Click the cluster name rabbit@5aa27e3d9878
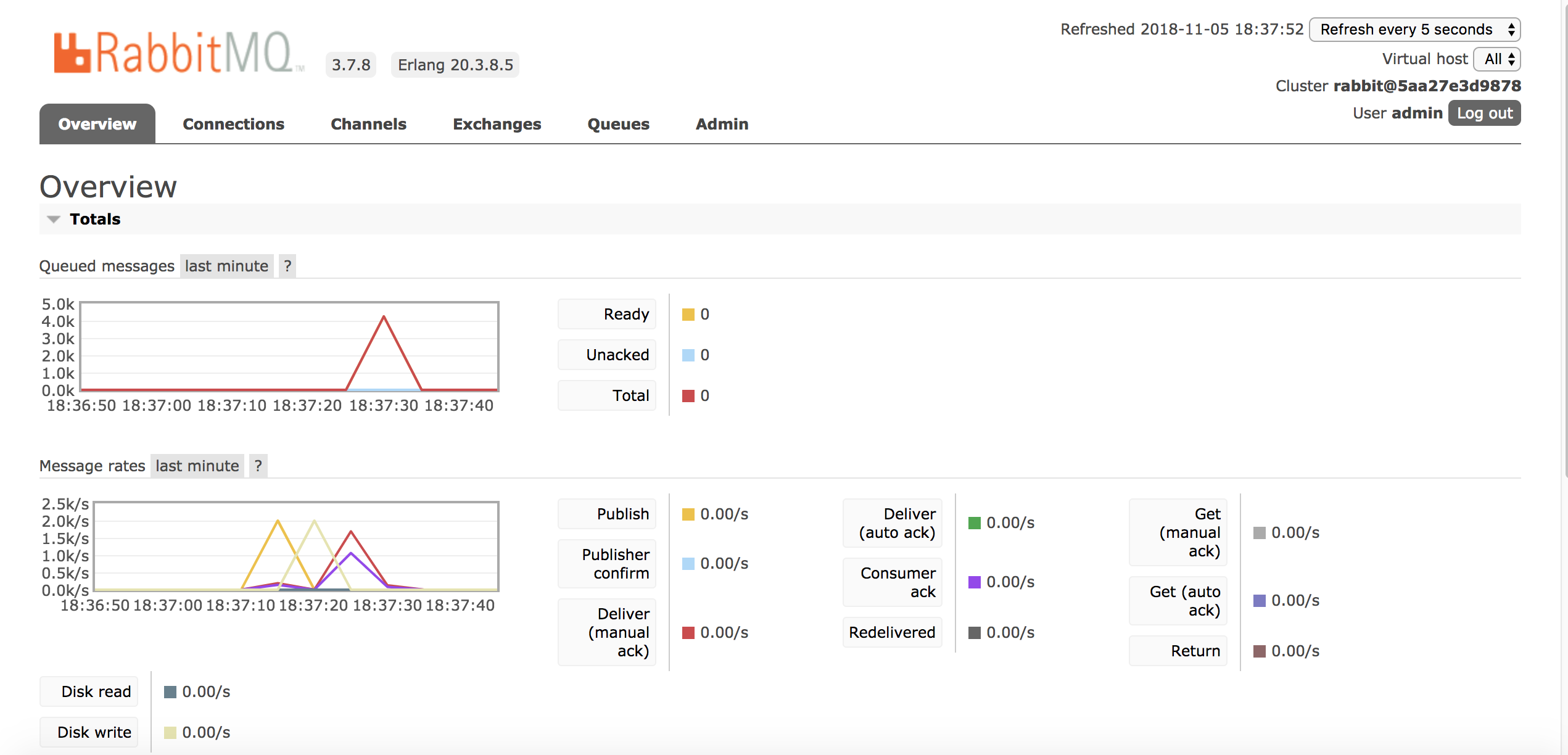1568x755 pixels. [x=1427, y=86]
